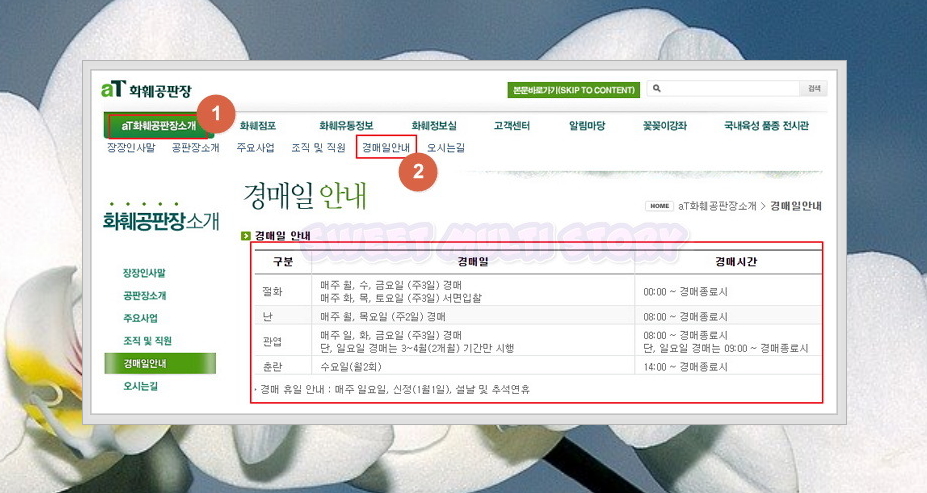Click the aT화훼공판장소개 breadcrumb link
This screenshot has width=927, height=493.
pos(717,206)
